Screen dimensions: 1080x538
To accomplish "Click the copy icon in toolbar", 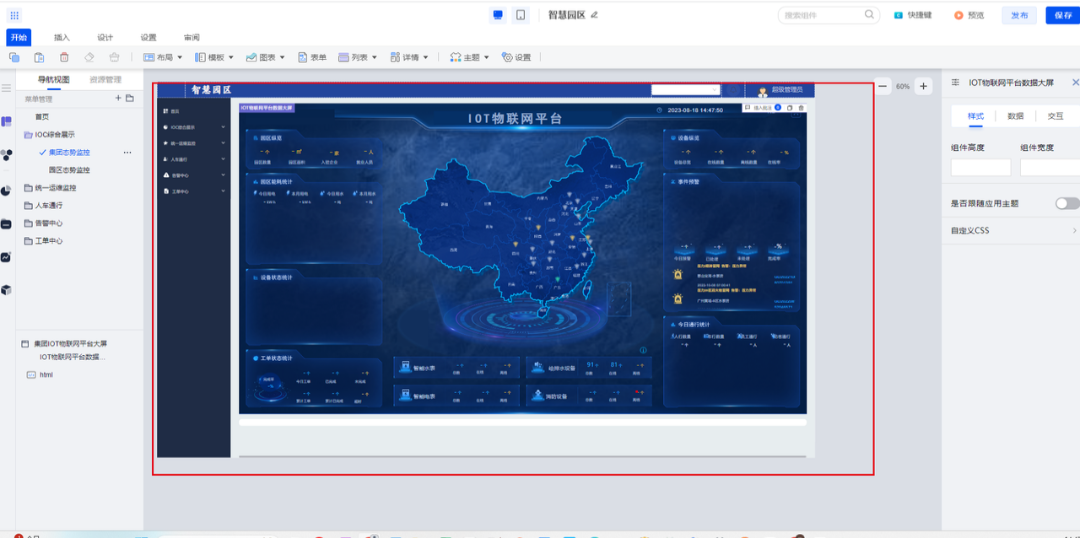I will click(x=14, y=57).
